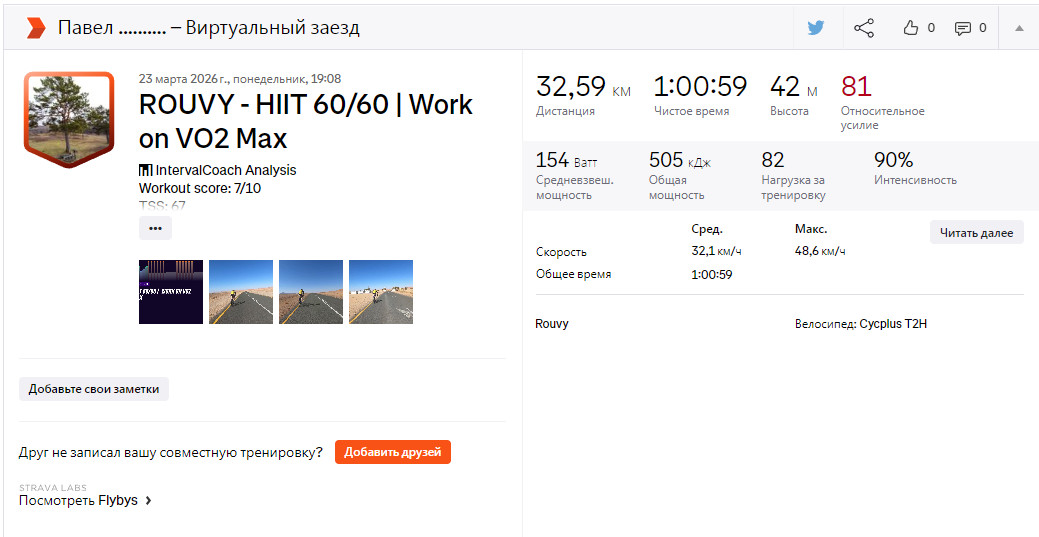This screenshot has height=537, width=1039.
Task: Click the intensity value 90%
Action: point(894,160)
